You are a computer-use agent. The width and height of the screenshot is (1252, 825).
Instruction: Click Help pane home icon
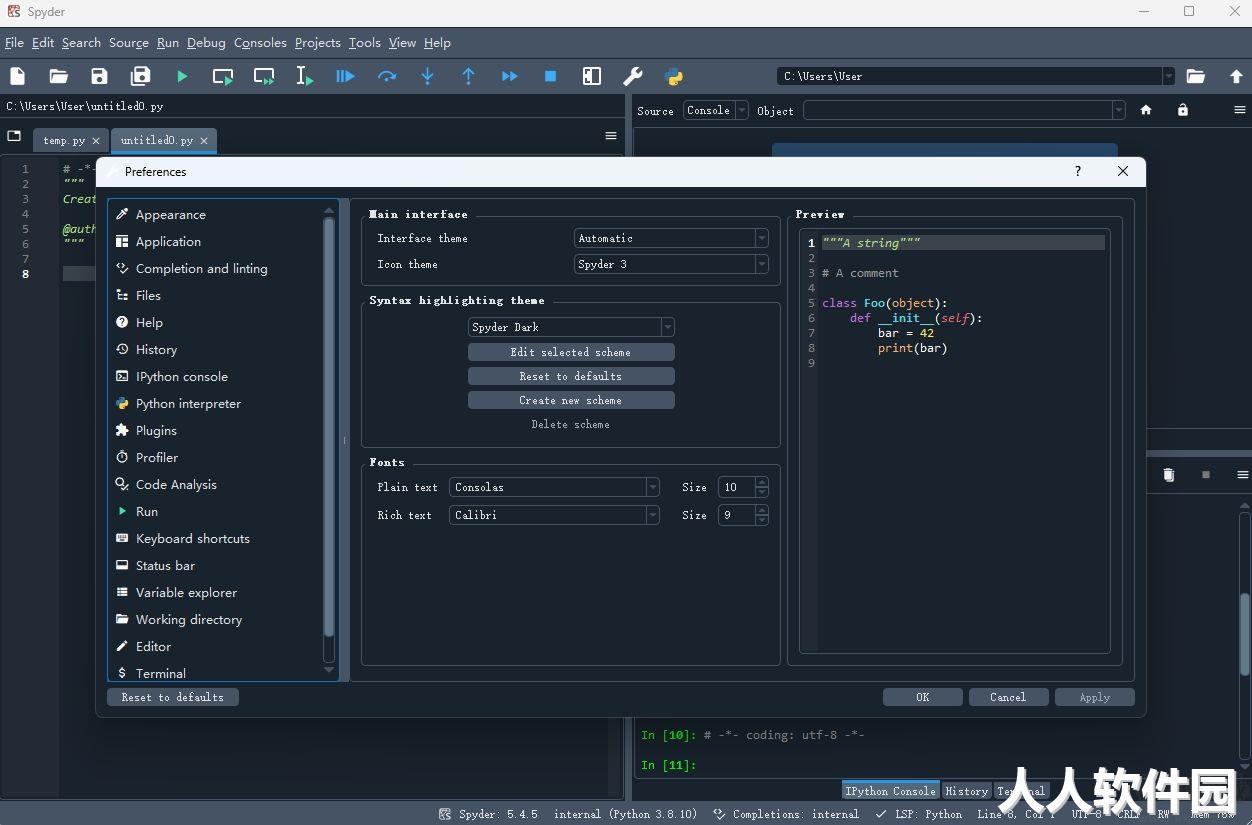(1146, 110)
